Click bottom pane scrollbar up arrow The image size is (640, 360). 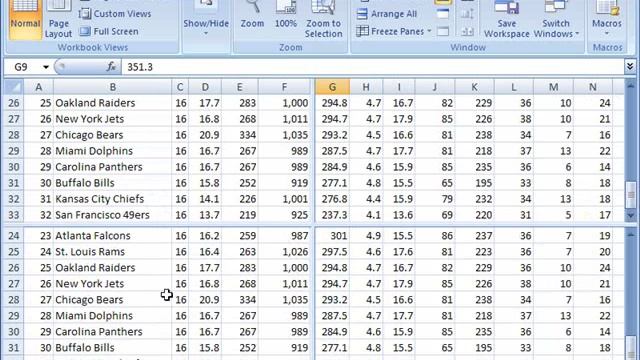[630, 234]
